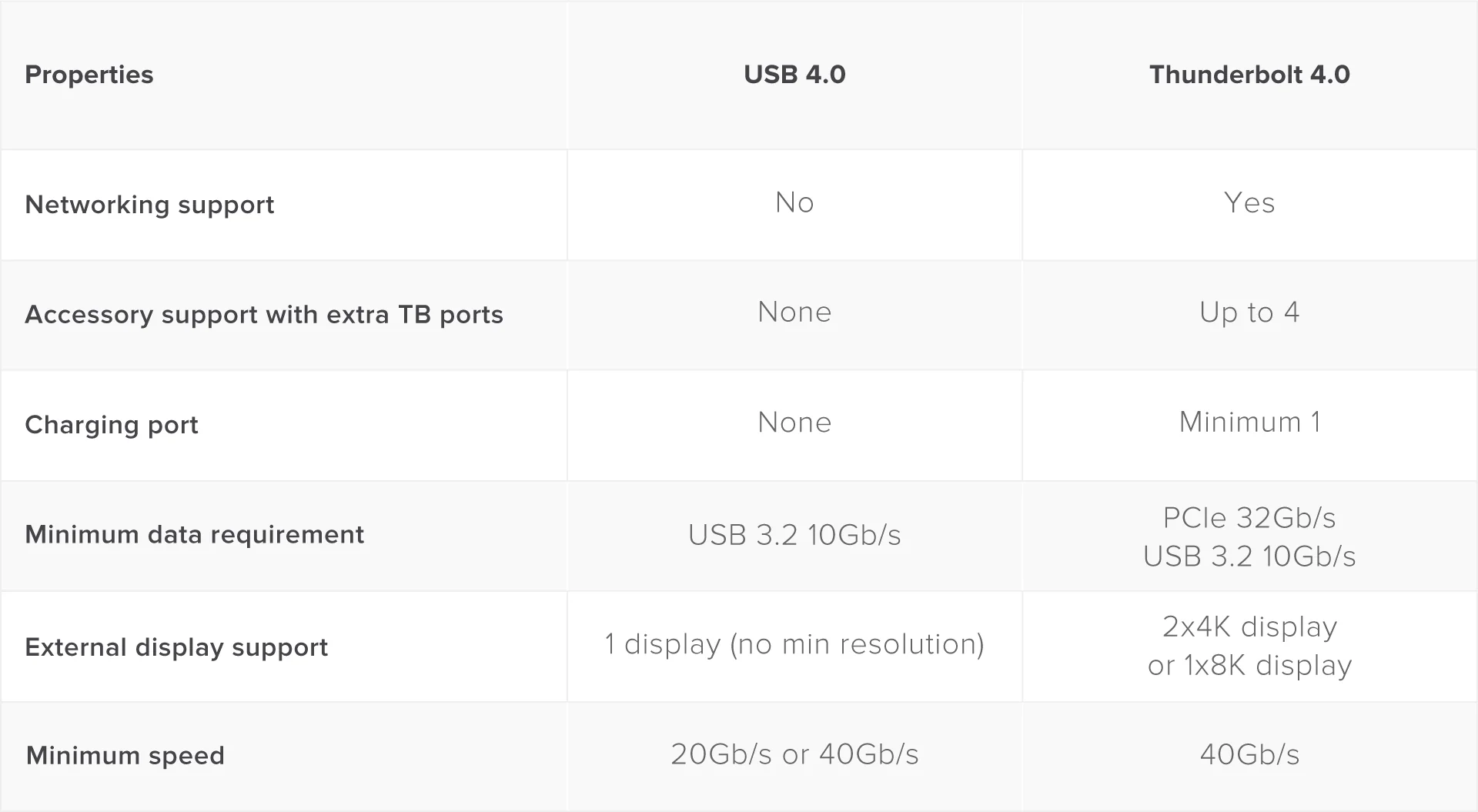Select the USB 4.0 column header
The image size is (1478, 812).
tap(794, 75)
